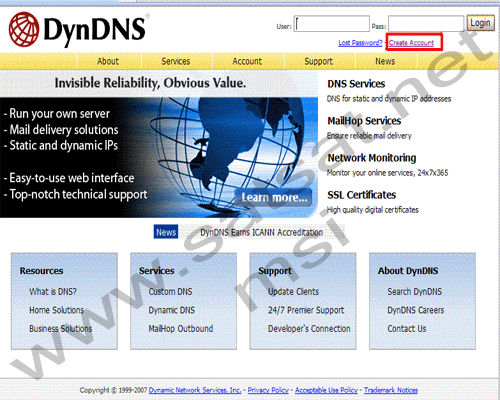Click 'High quality digital certificates' text
Screen dimensions: 500x400
click(x=373, y=210)
